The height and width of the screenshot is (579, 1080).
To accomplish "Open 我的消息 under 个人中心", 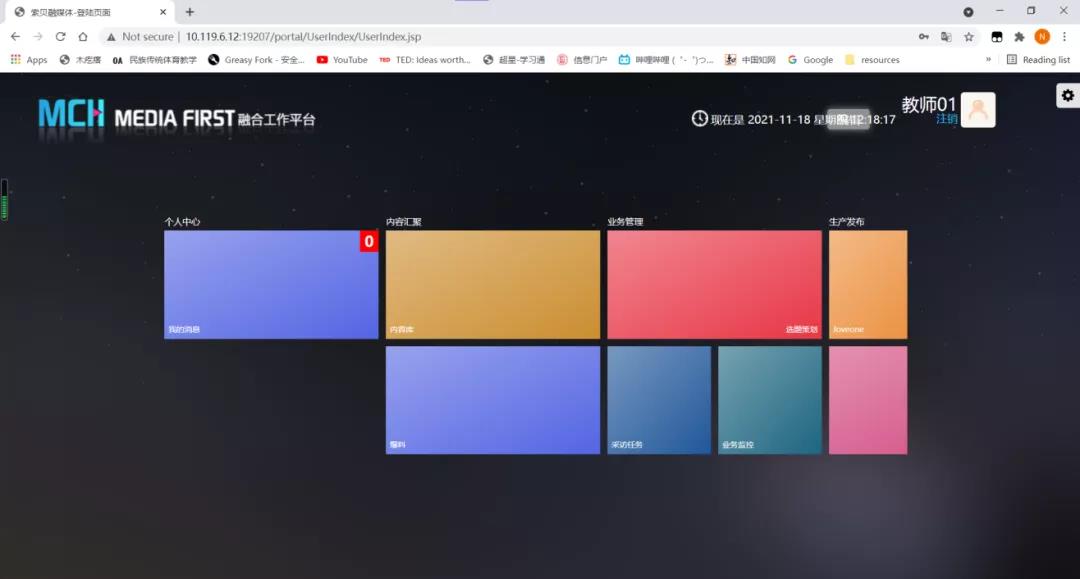I will tap(270, 283).
